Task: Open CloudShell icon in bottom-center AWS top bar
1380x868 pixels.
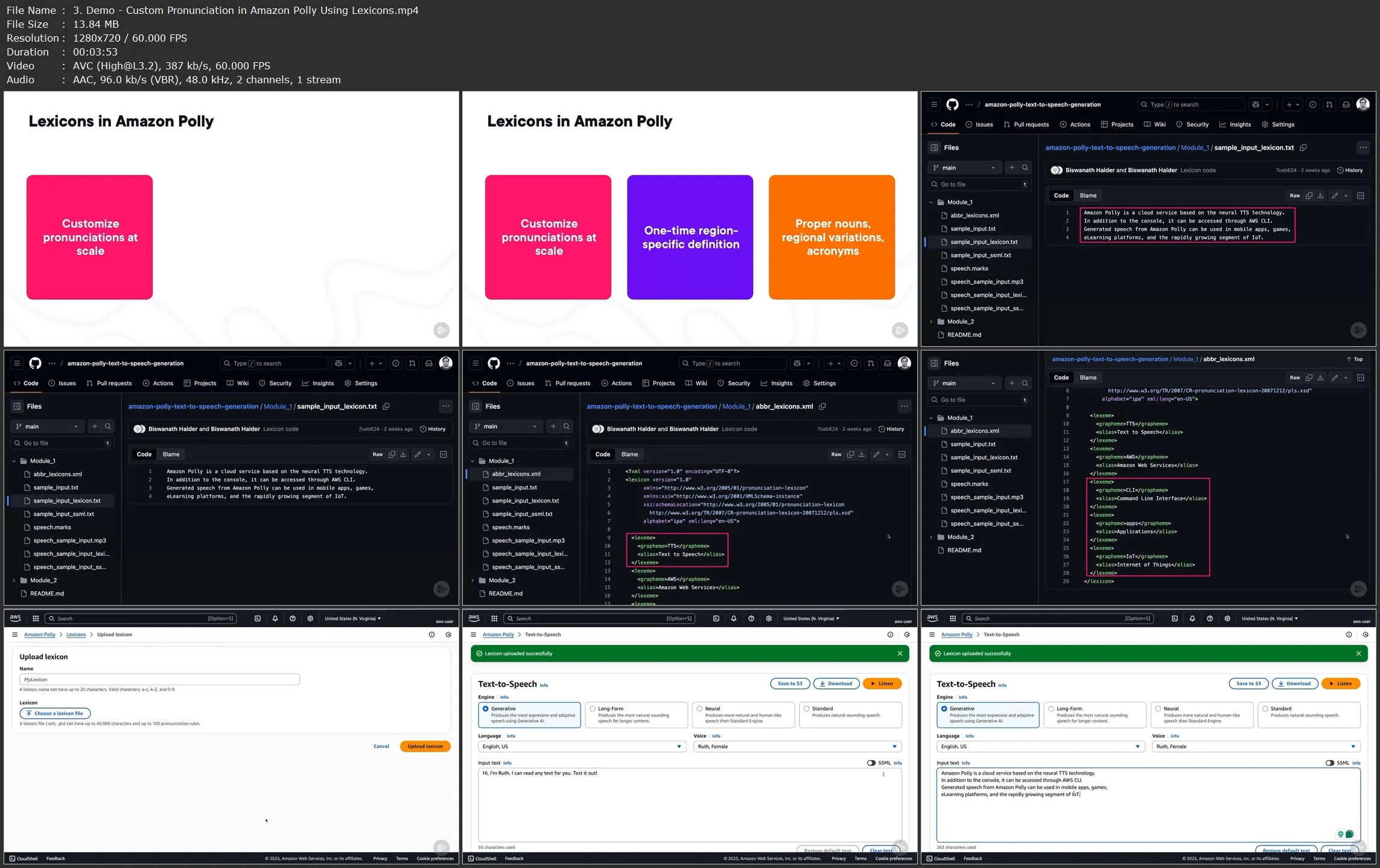Action: click(716, 618)
